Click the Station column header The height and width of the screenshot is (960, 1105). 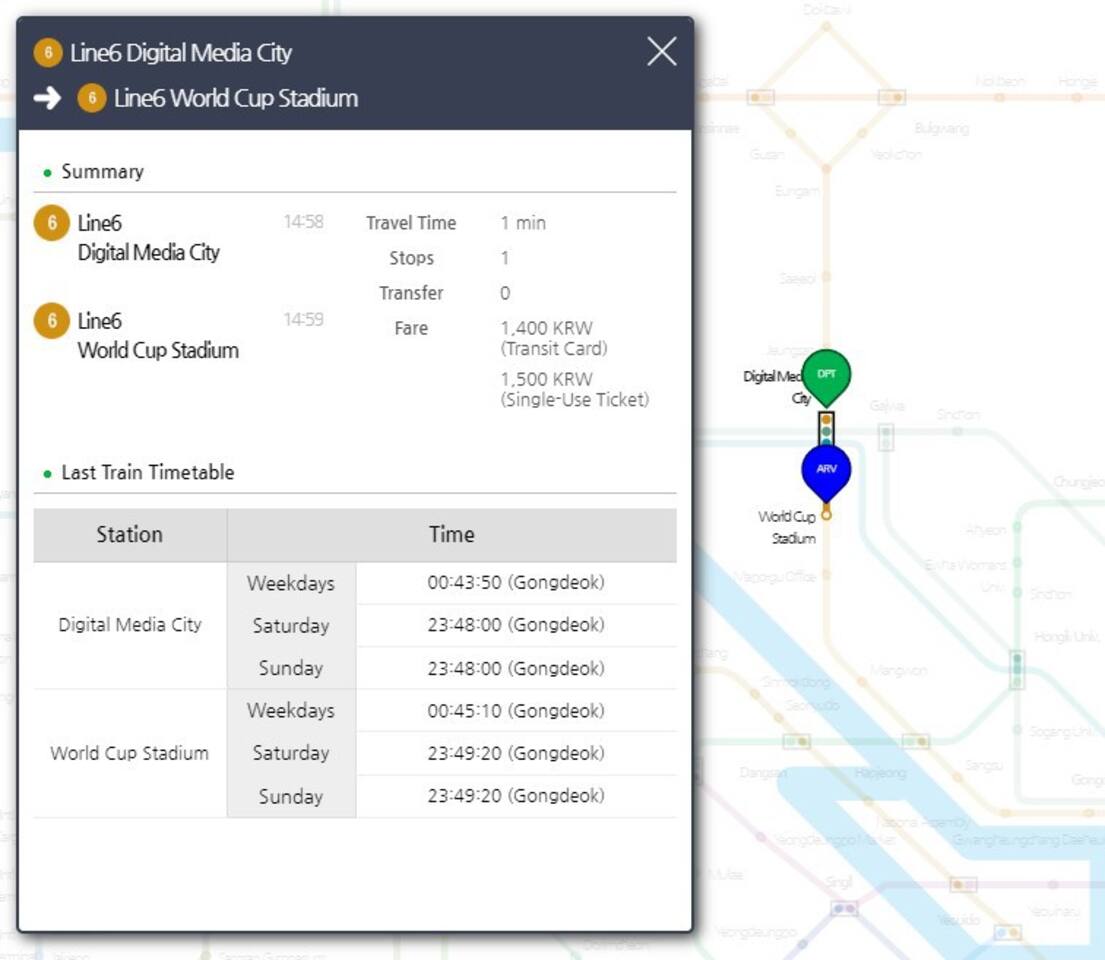coord(130,535)
